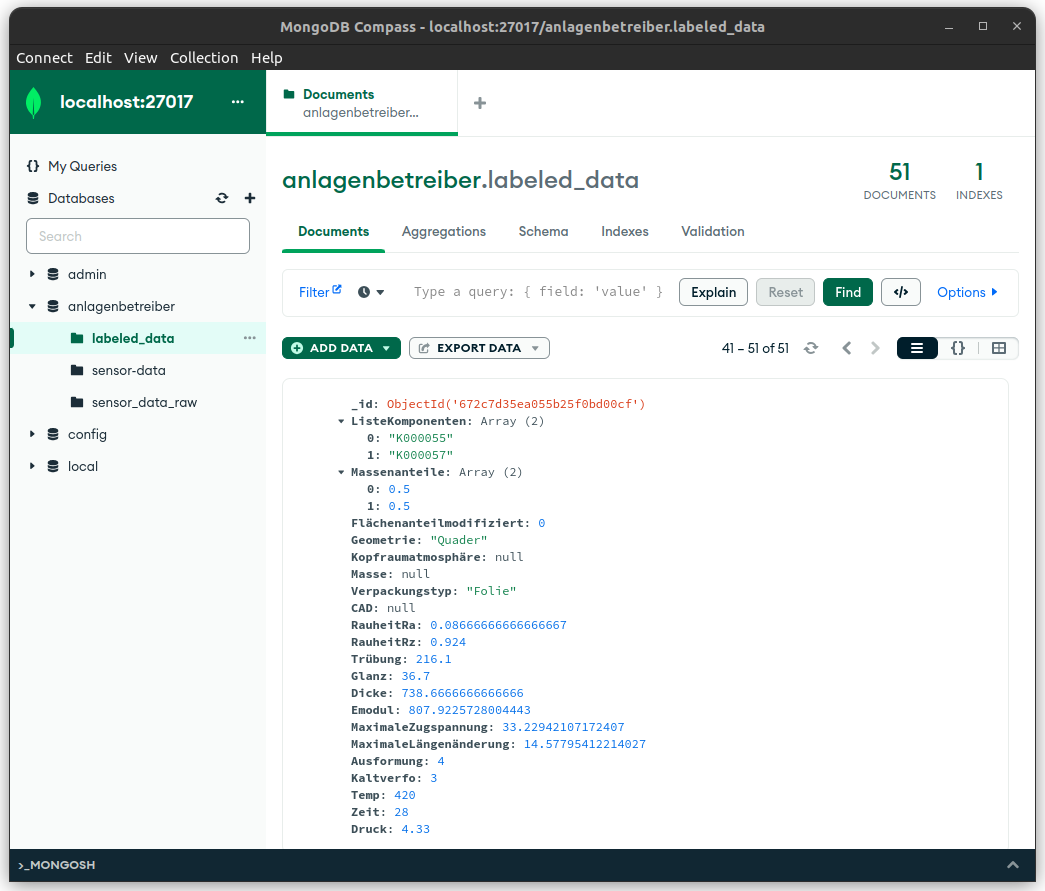
Task: Switch to the list view
Action: (x=917, y=349)
